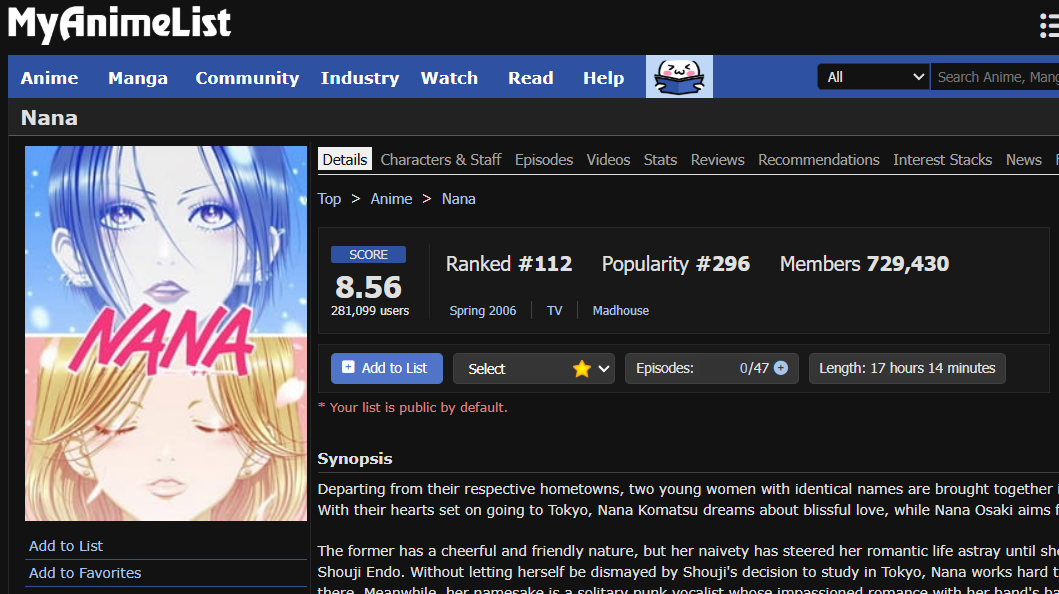1059x594 pixels.
Task: Click the plus icon on Add to List button
Action: coord(348,367)
